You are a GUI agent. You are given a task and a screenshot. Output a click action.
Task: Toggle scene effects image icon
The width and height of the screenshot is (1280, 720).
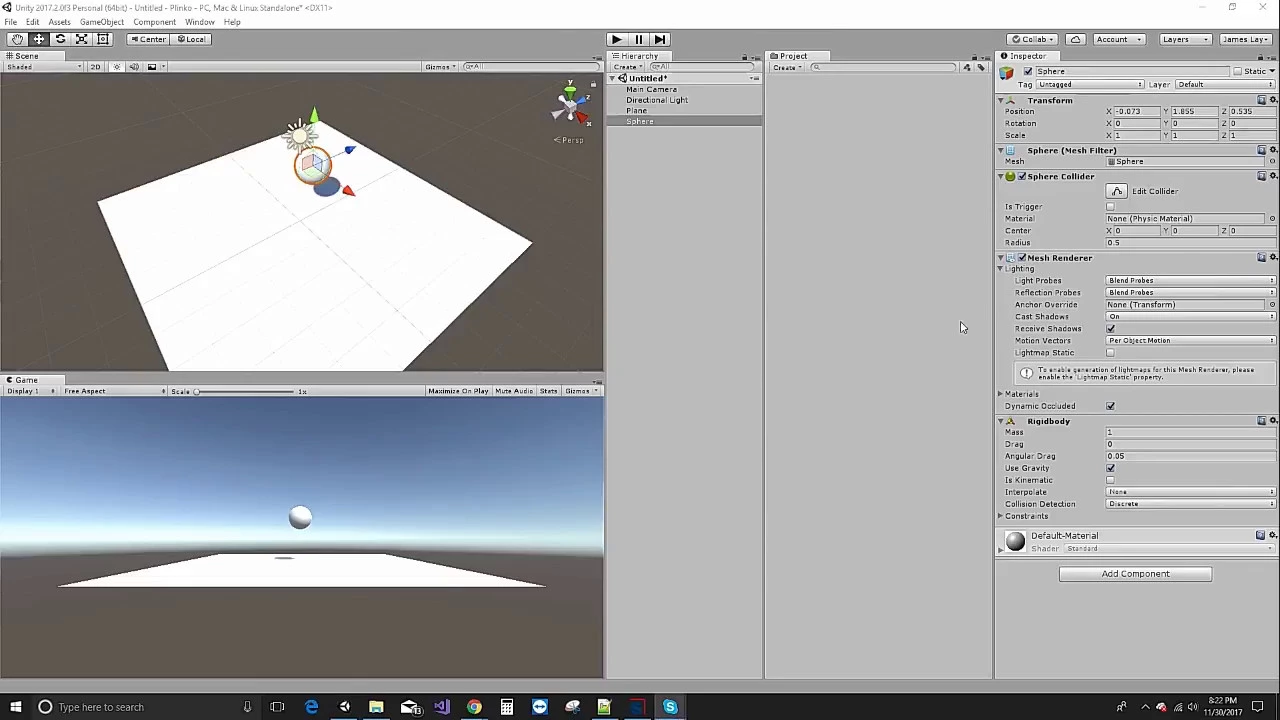tap(152, 67)
